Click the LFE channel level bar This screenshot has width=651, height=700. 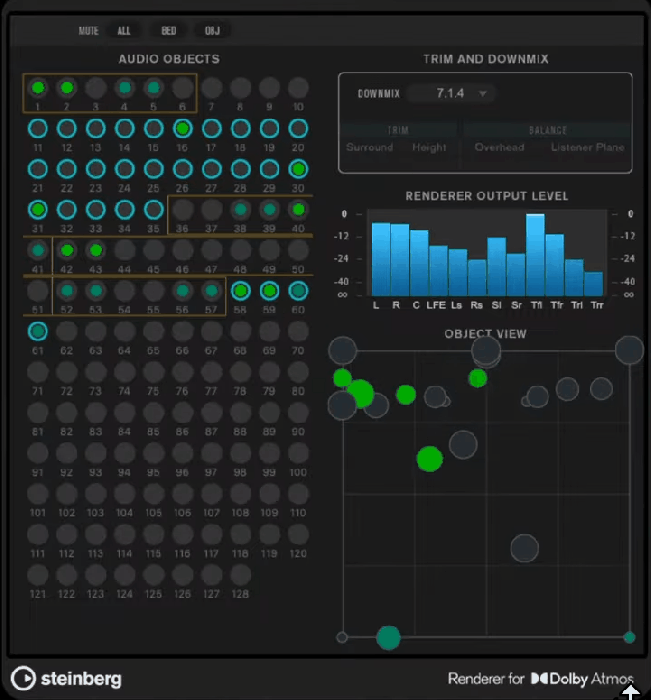pyautogui.click(x=438, y=270)
